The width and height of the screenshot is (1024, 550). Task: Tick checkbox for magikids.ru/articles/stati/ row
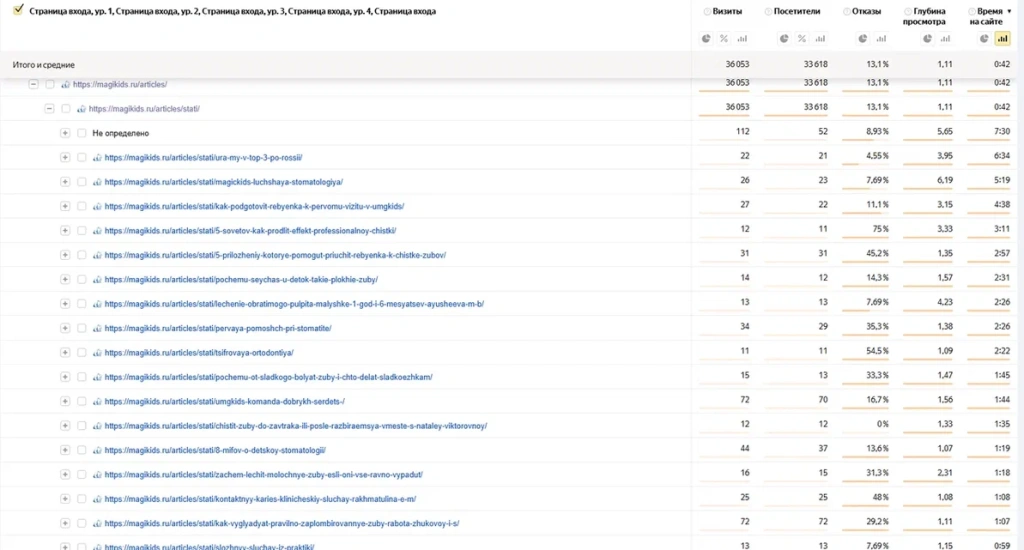66,109
